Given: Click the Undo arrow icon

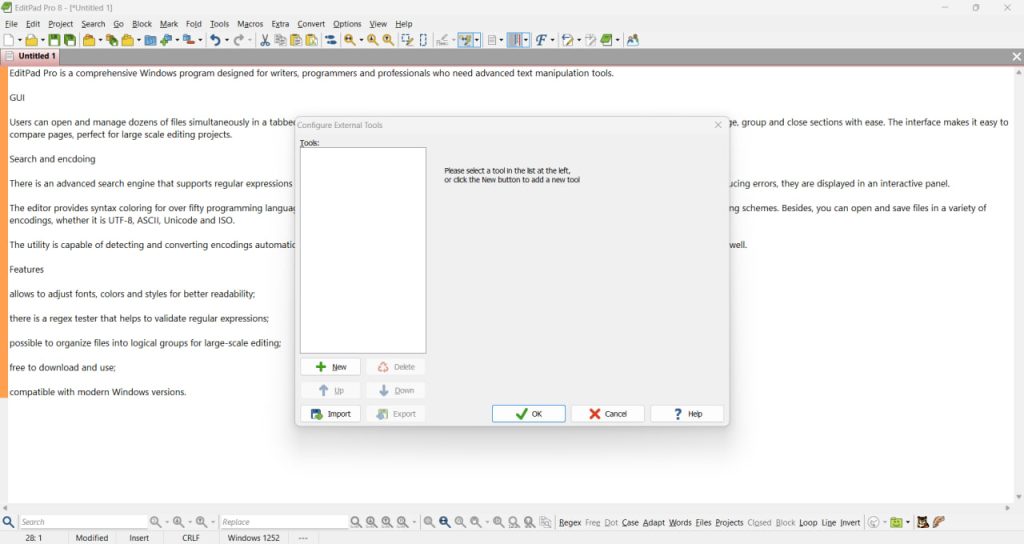Looking at the screenshot, I should pyautogui.click(x=215, y=40).
